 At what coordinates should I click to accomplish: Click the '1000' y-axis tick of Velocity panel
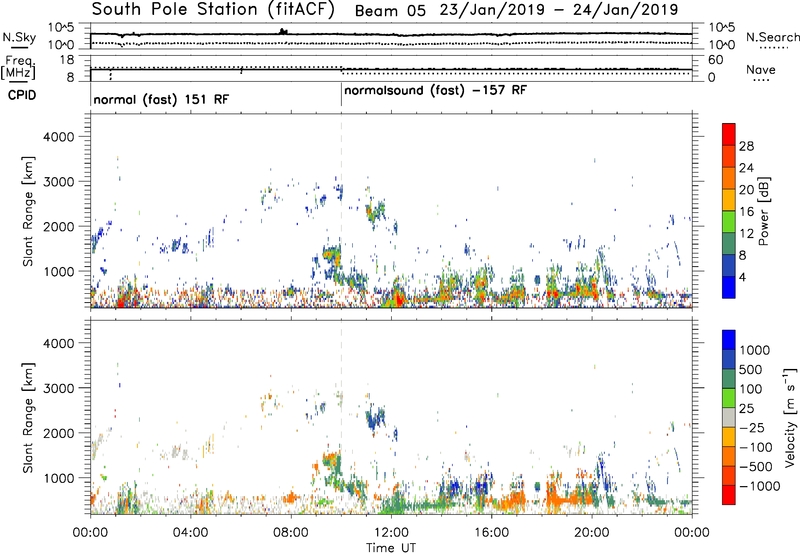tap(58, 477)
